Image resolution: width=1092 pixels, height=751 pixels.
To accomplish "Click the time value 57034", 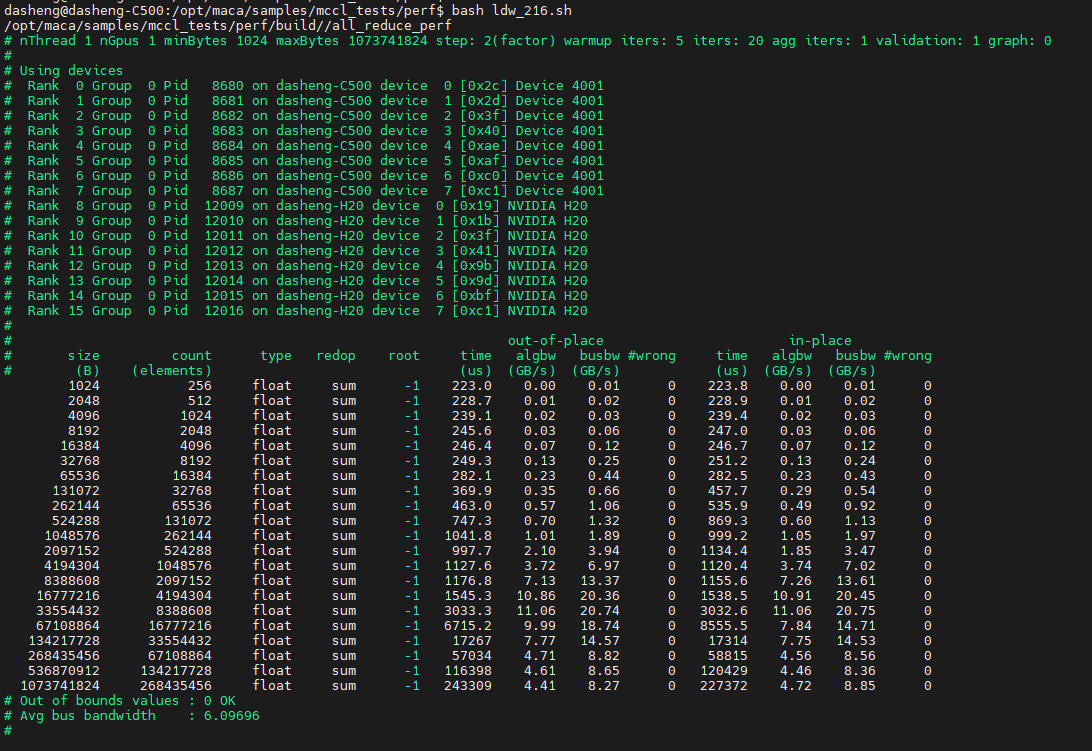I will pos(471,656).
